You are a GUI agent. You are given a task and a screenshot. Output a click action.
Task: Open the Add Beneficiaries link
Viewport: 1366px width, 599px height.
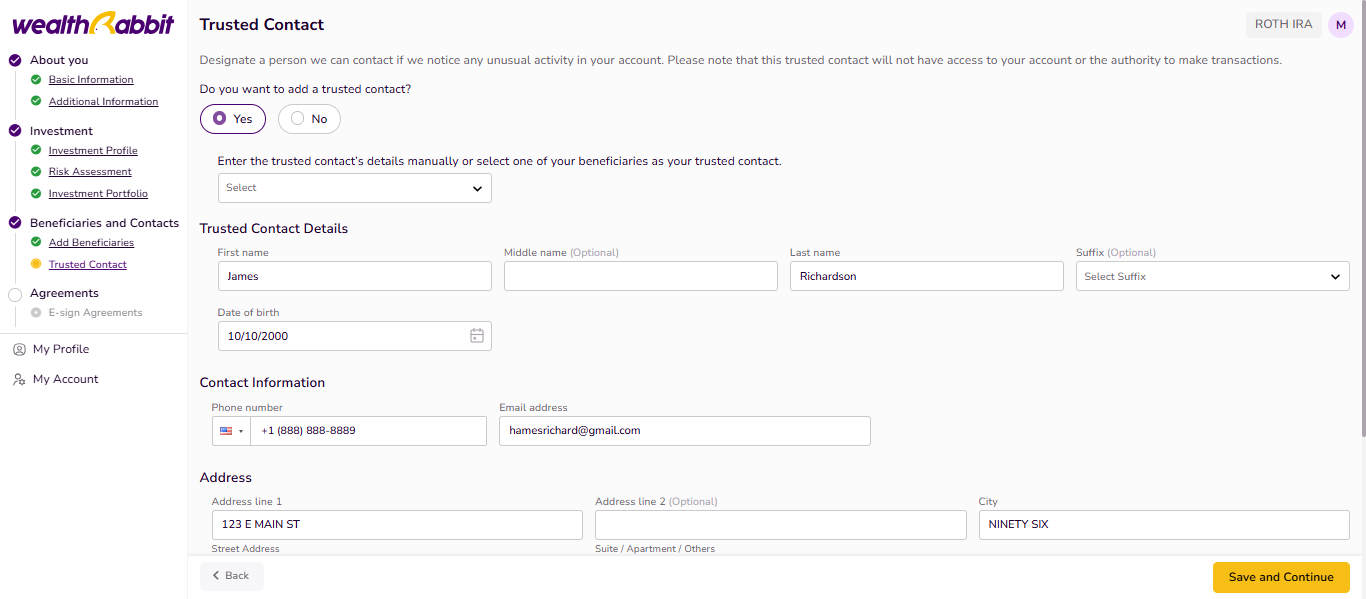pyautogui.click(x=91, y=243)
